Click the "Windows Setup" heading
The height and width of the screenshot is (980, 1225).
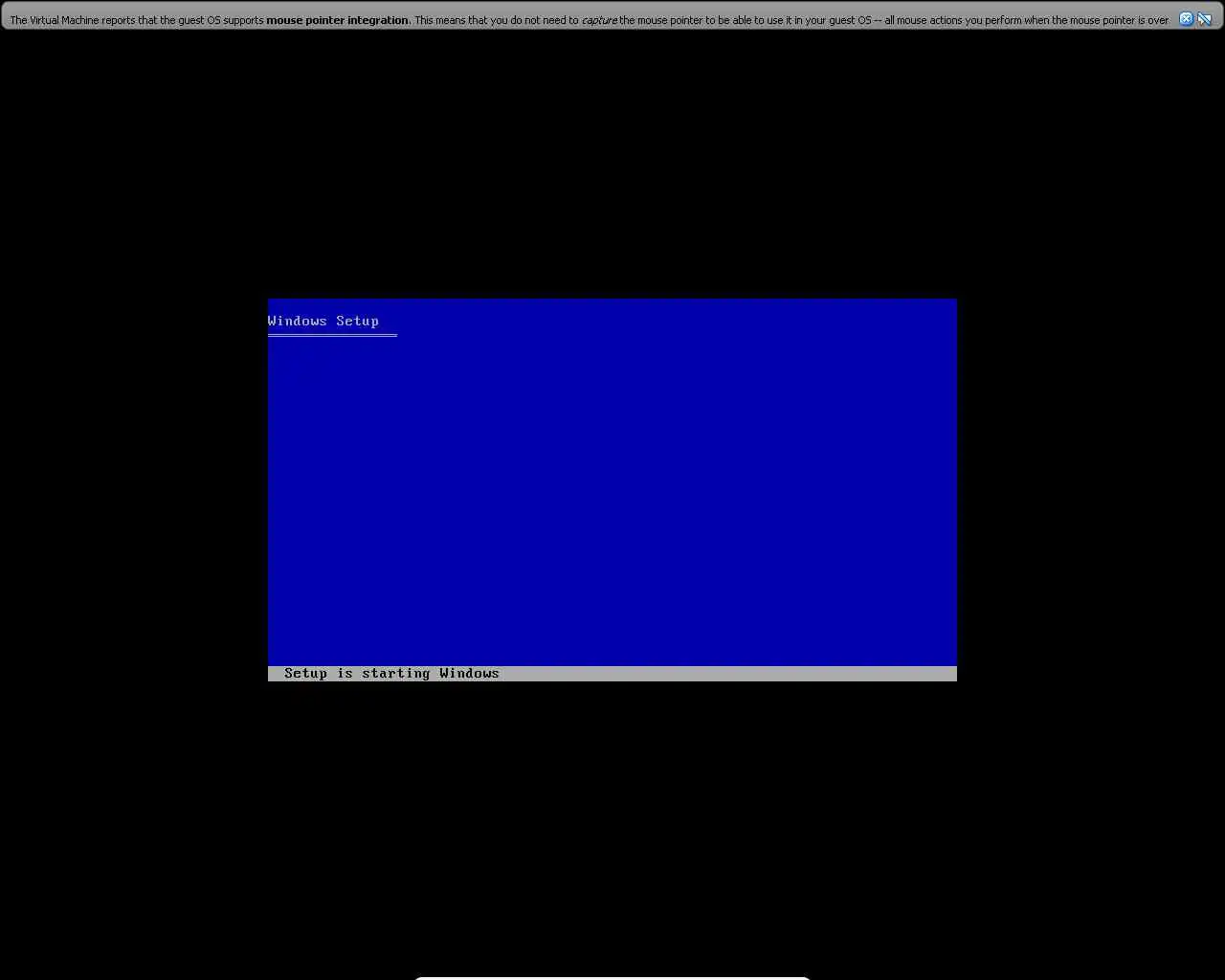click(323, 322)
